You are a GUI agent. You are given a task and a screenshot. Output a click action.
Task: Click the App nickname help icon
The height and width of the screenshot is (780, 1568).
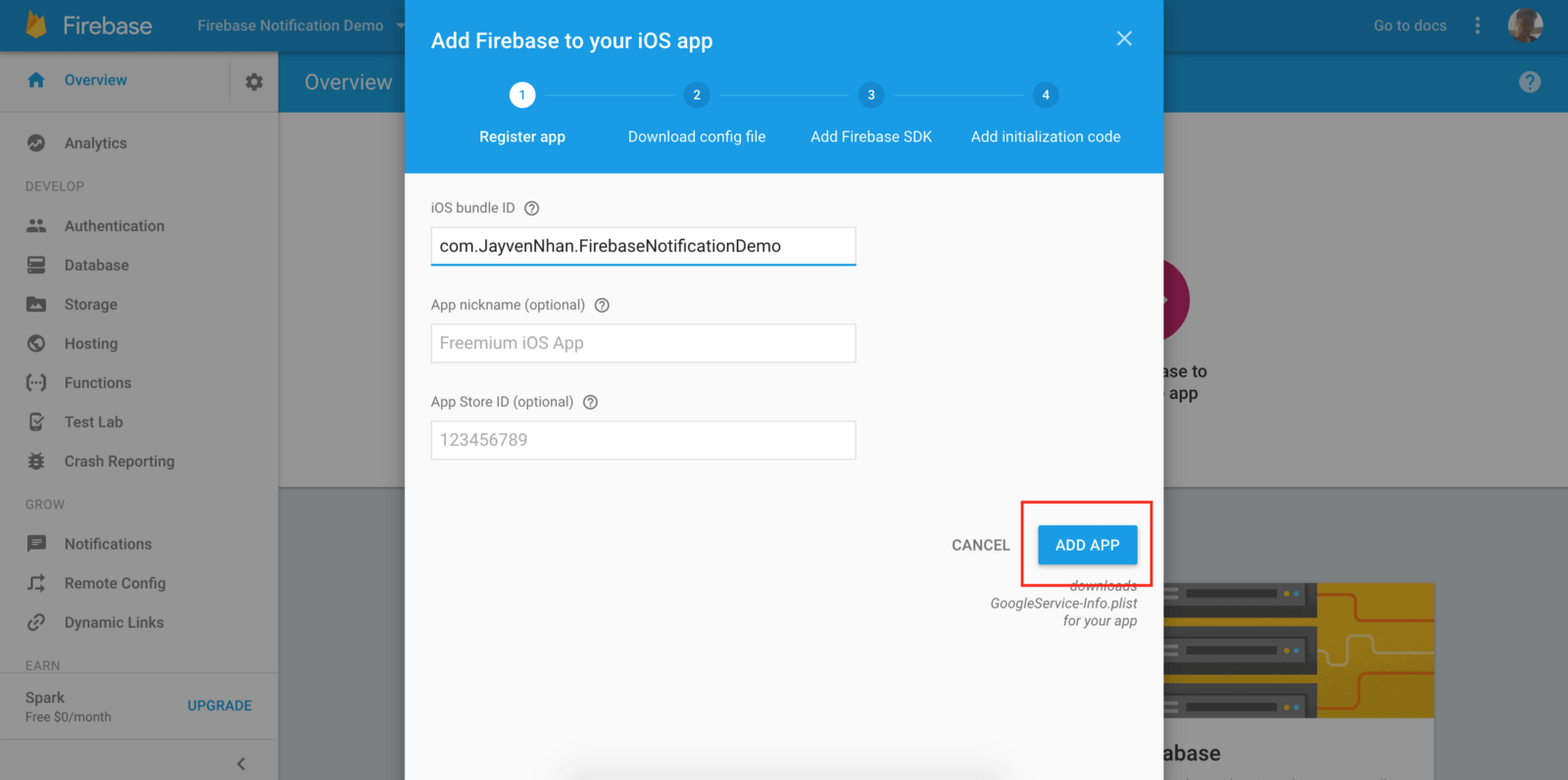602,305
